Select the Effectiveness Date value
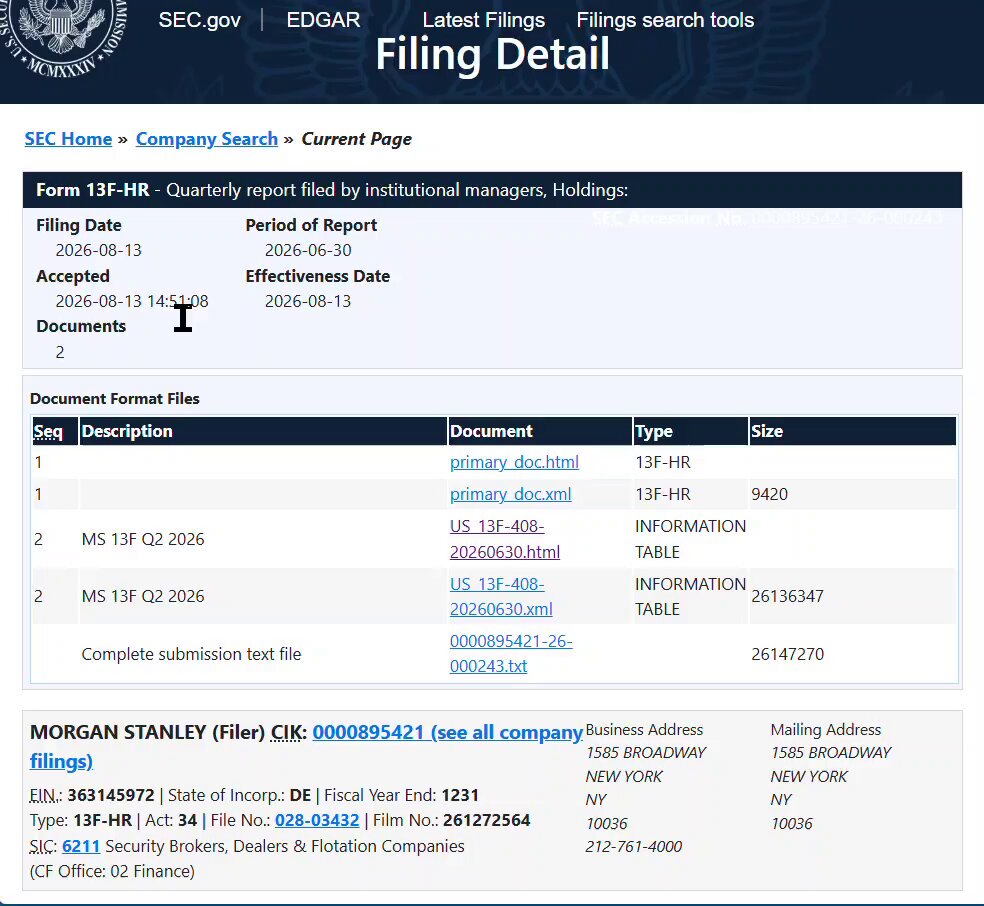984x906 pixels. click(308, 301)
